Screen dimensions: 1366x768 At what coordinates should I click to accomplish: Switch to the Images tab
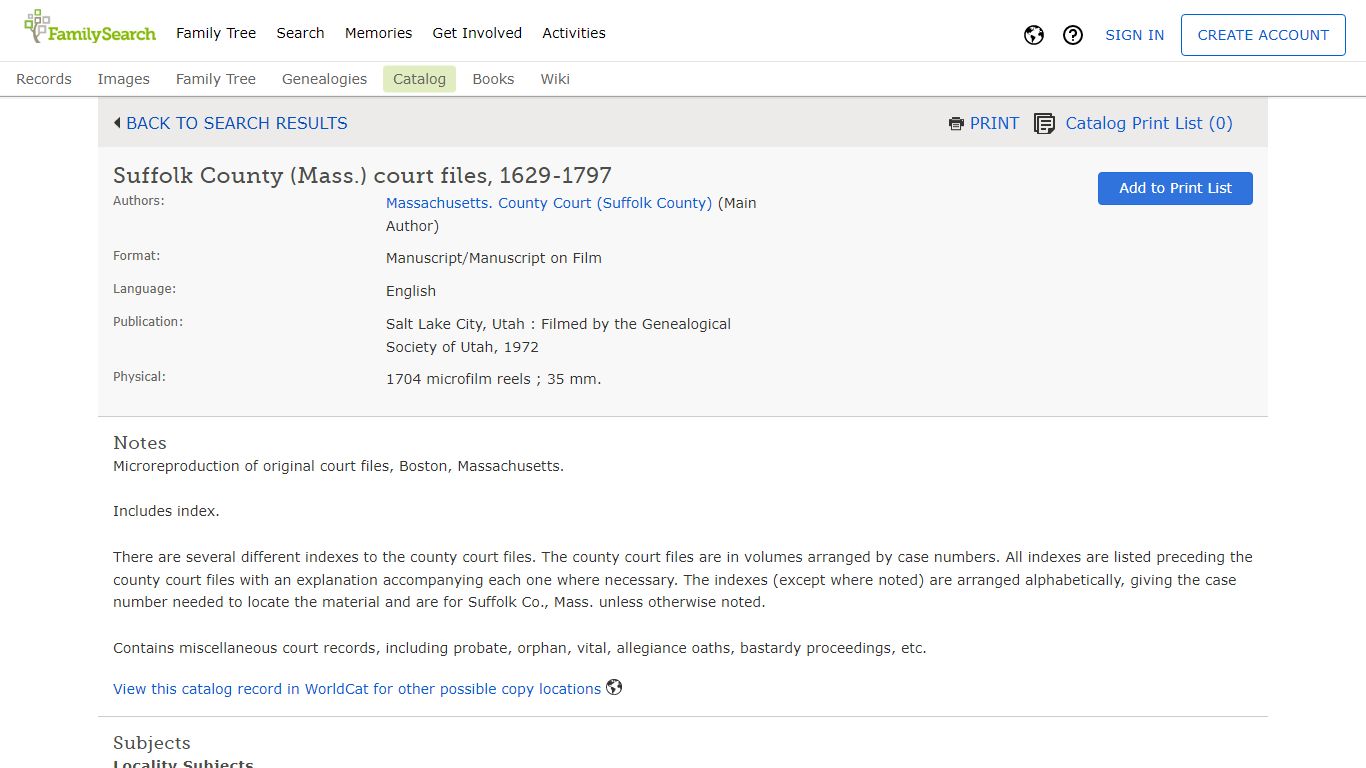click(124, 79)
